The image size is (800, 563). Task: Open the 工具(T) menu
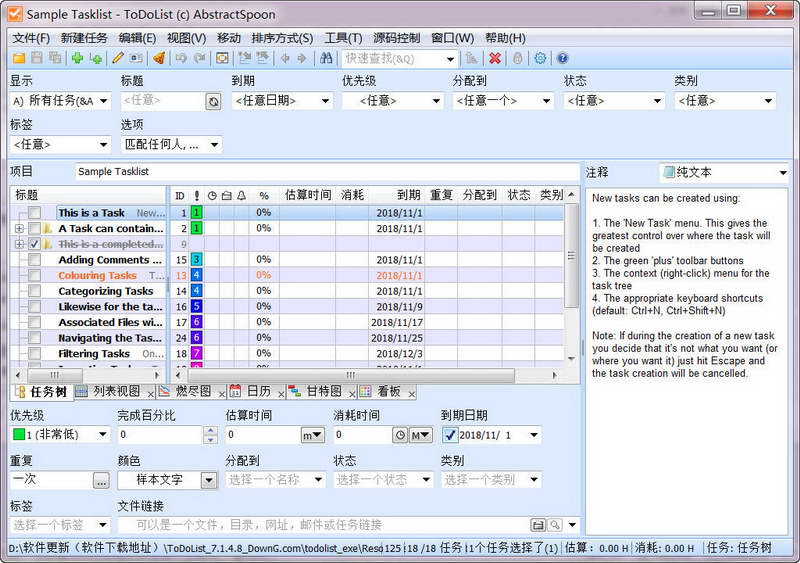pyautogui.click(x=343, y=38)
